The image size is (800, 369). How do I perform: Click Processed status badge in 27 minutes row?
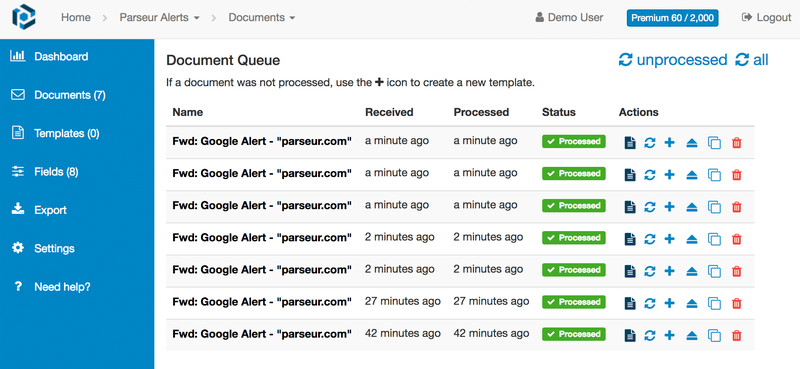click(573, 302)
